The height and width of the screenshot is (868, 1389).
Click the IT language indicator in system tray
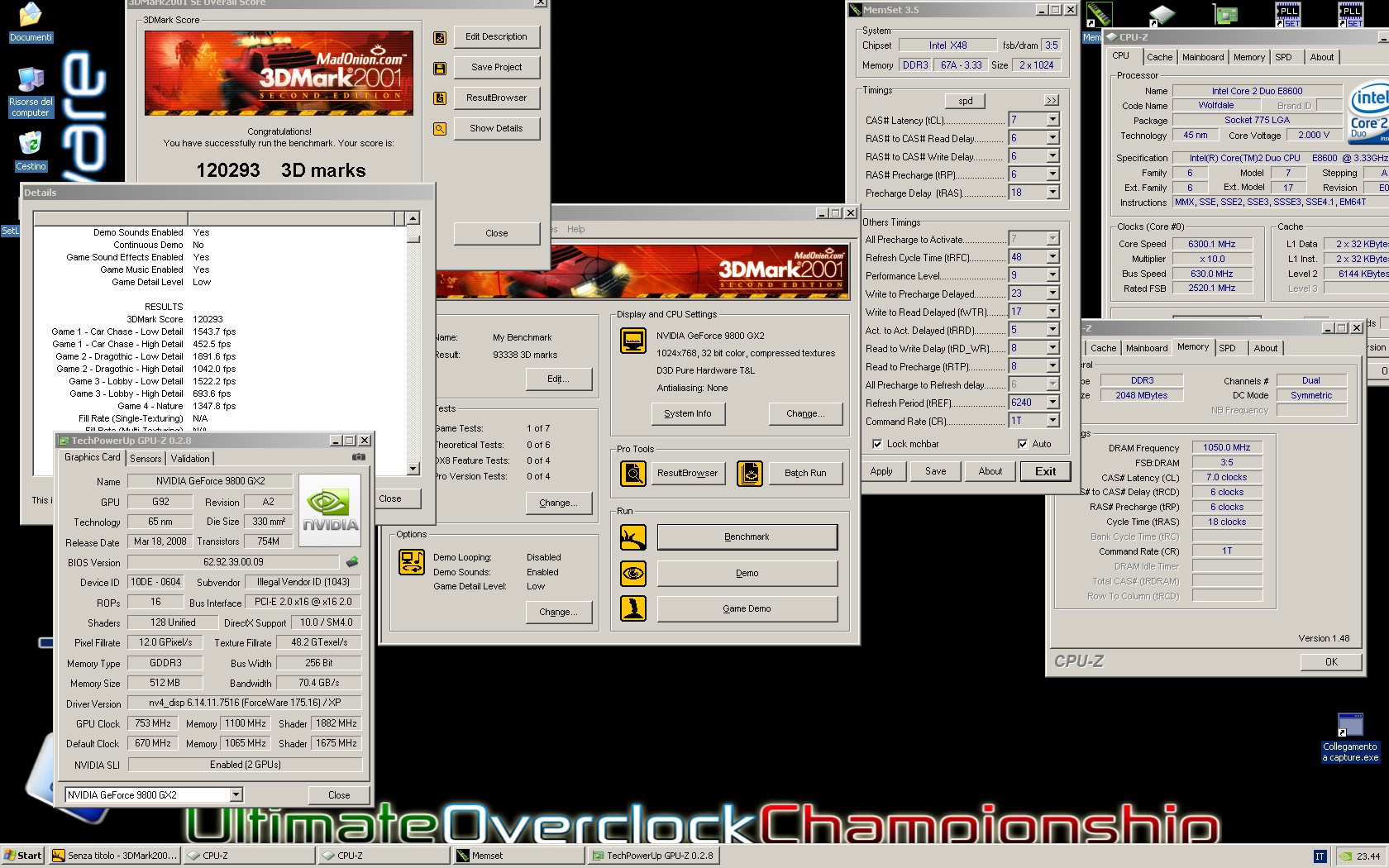pos(1320,856)
